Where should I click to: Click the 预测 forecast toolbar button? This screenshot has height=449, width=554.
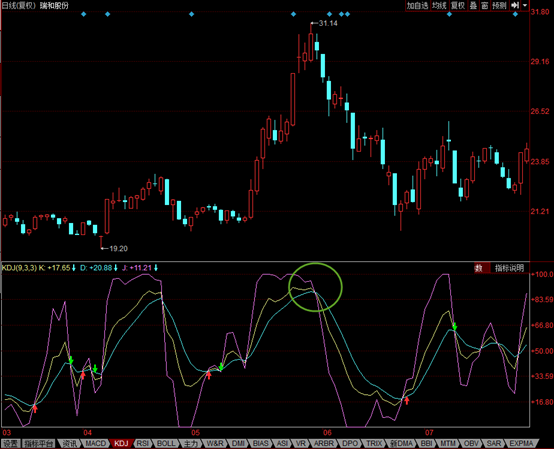tap(500, 6)
